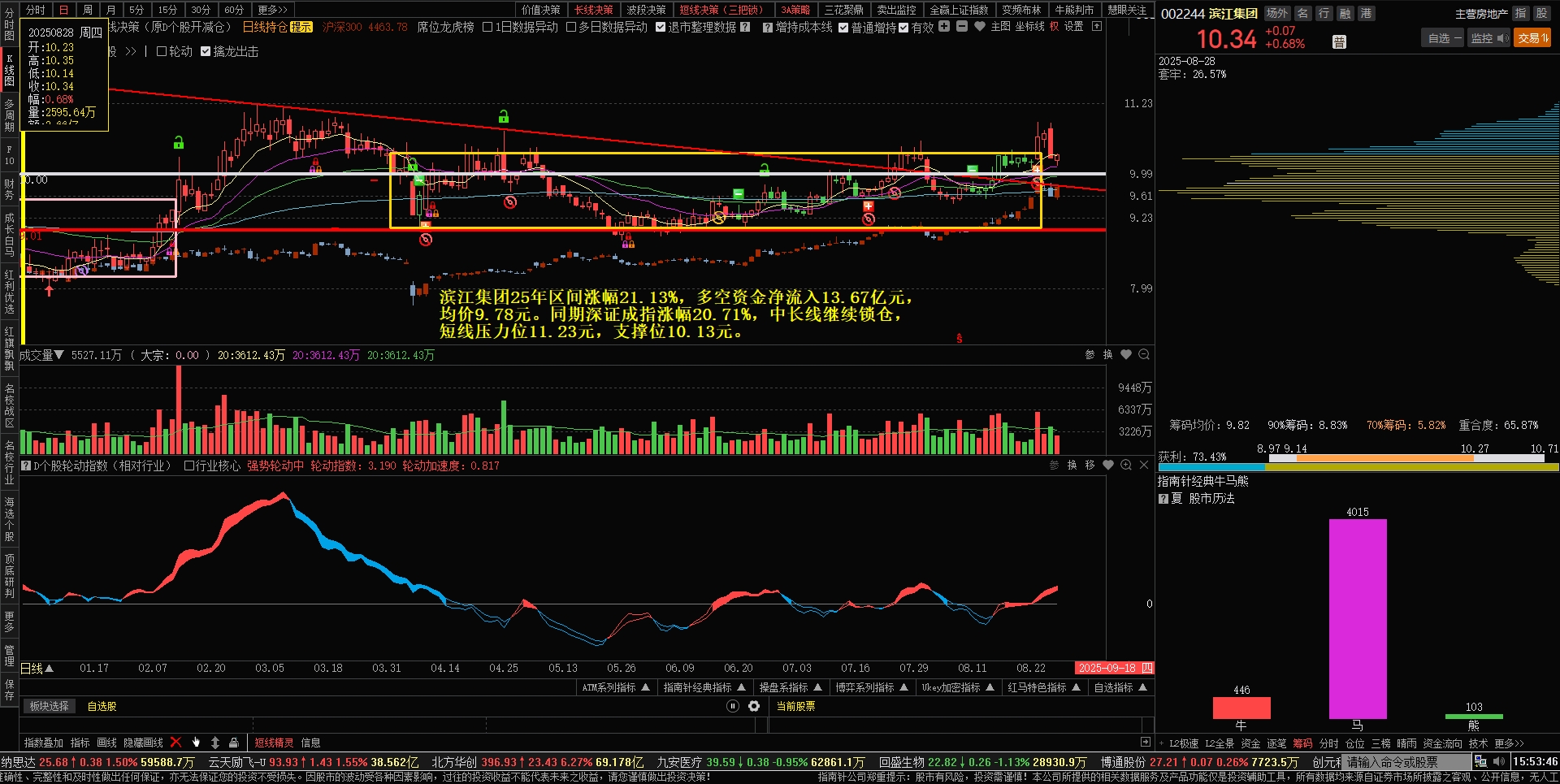Open the 波段决策 tab

pyautogui.click(x=646, y=10)
